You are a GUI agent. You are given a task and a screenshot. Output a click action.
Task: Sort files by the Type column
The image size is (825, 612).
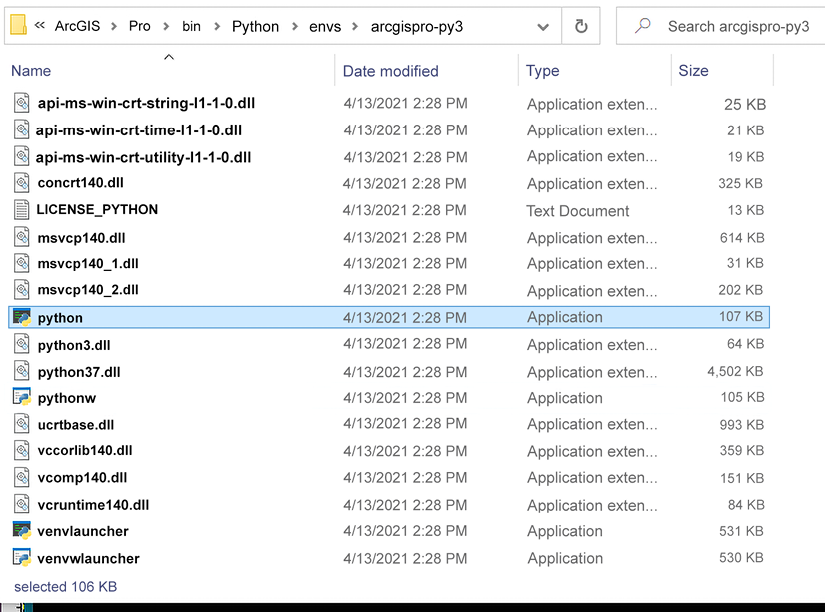pyautogui.click(x=542, y=71)
